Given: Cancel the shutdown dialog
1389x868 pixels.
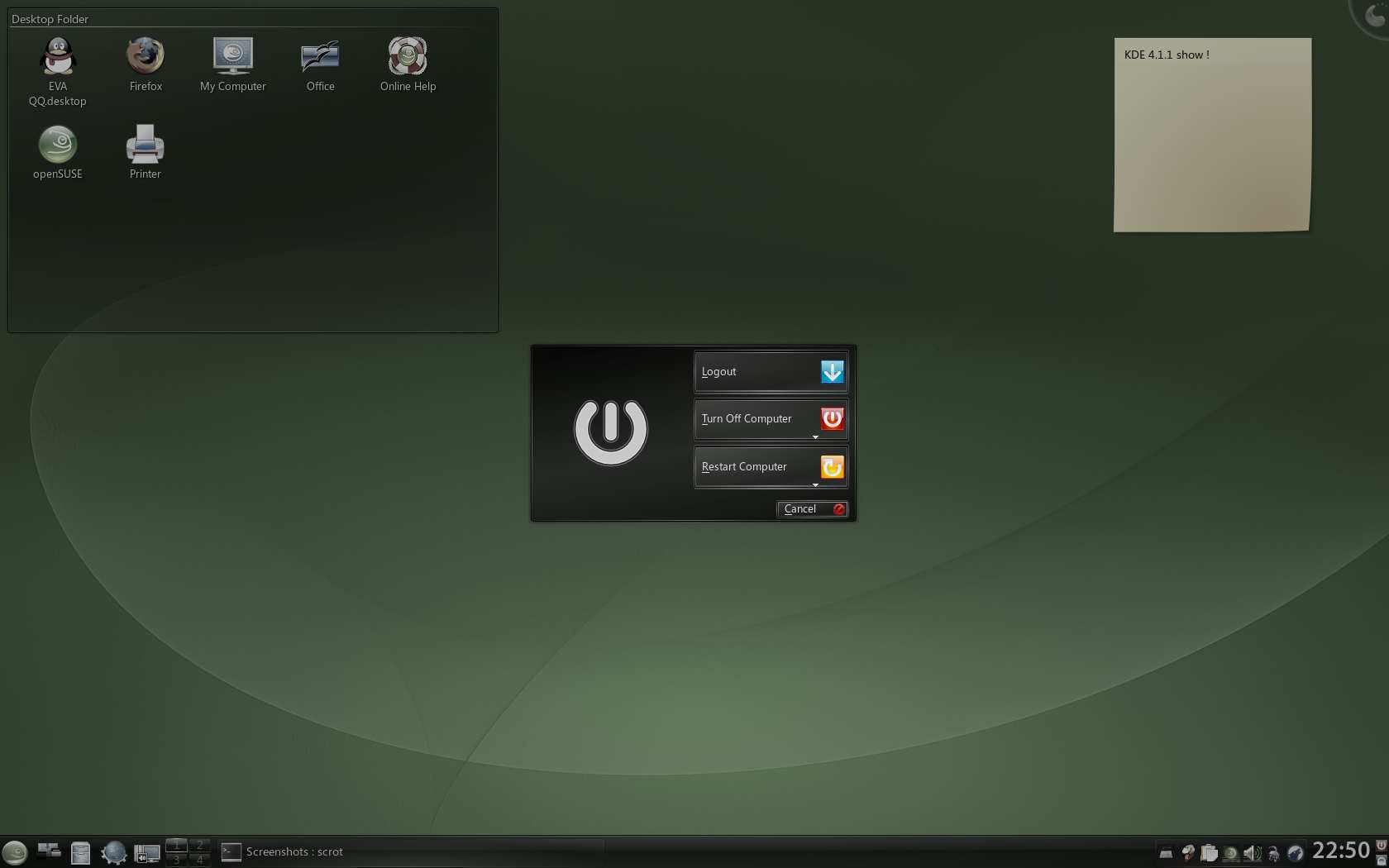Looking at the screenshot, I should coord(812,509).
